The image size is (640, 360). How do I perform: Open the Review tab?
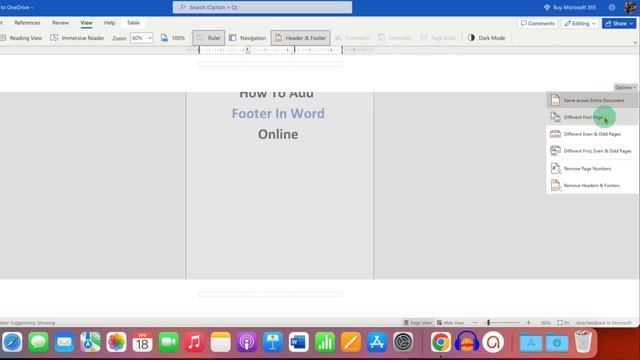point(60,23)
